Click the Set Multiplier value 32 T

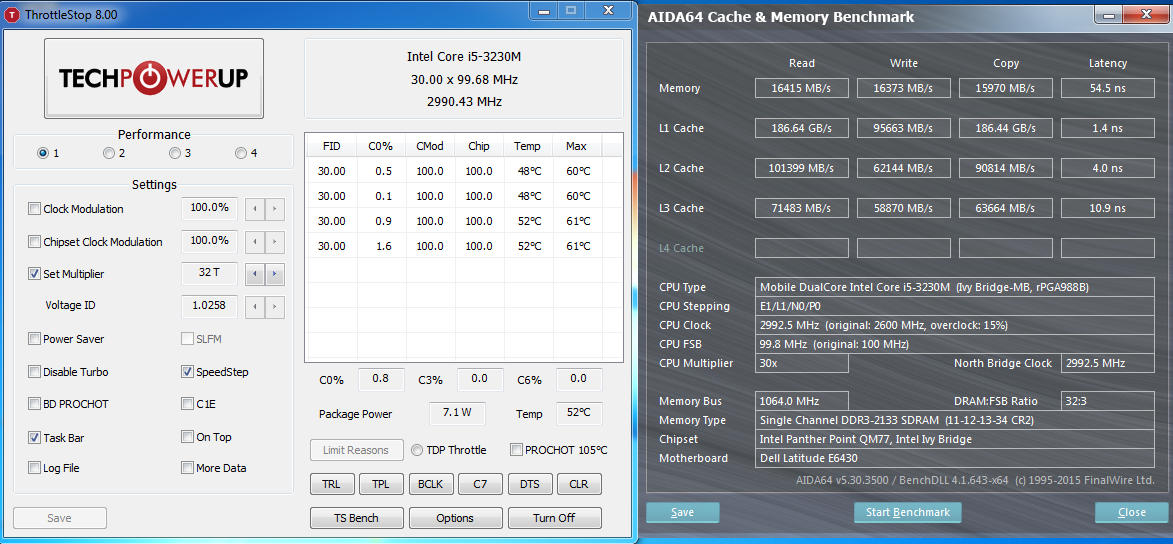coord(209,273)
